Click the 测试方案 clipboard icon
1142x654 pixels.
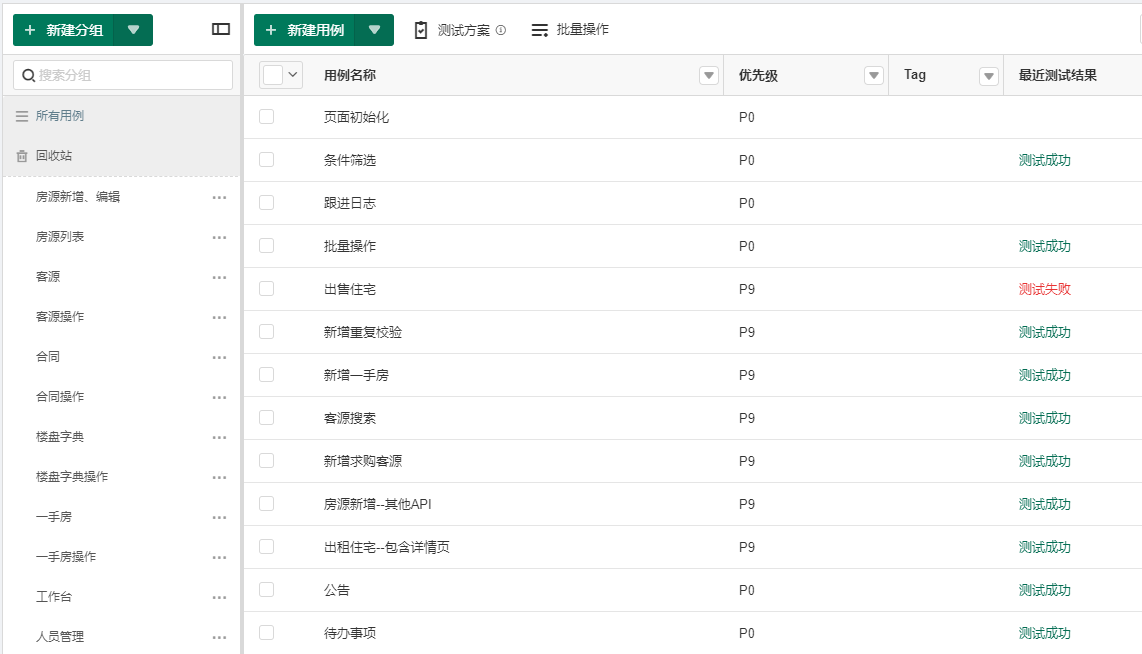(x=421, y=30)
